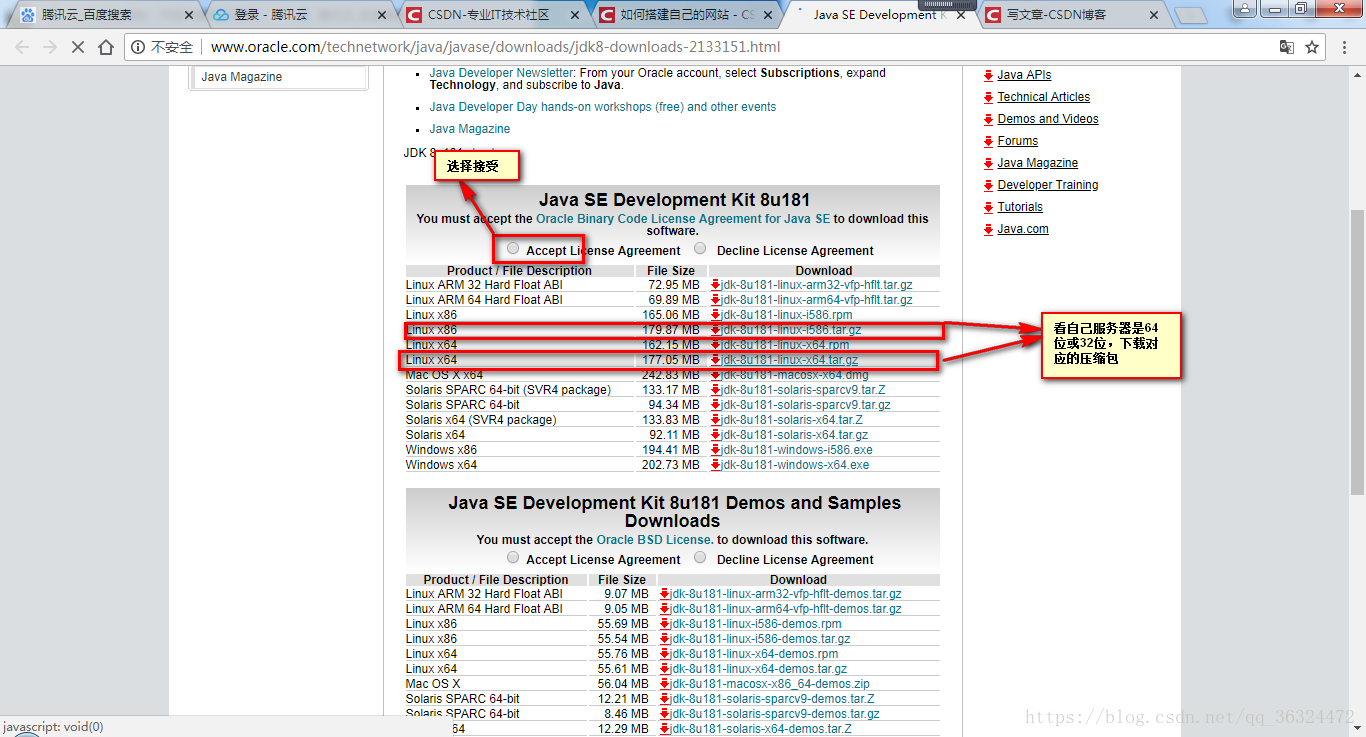Download jdk-8u181-linux-i586-demos.tar.gz
The height and width of the screenshot is (737, 1366).
[x=760, y=639]
